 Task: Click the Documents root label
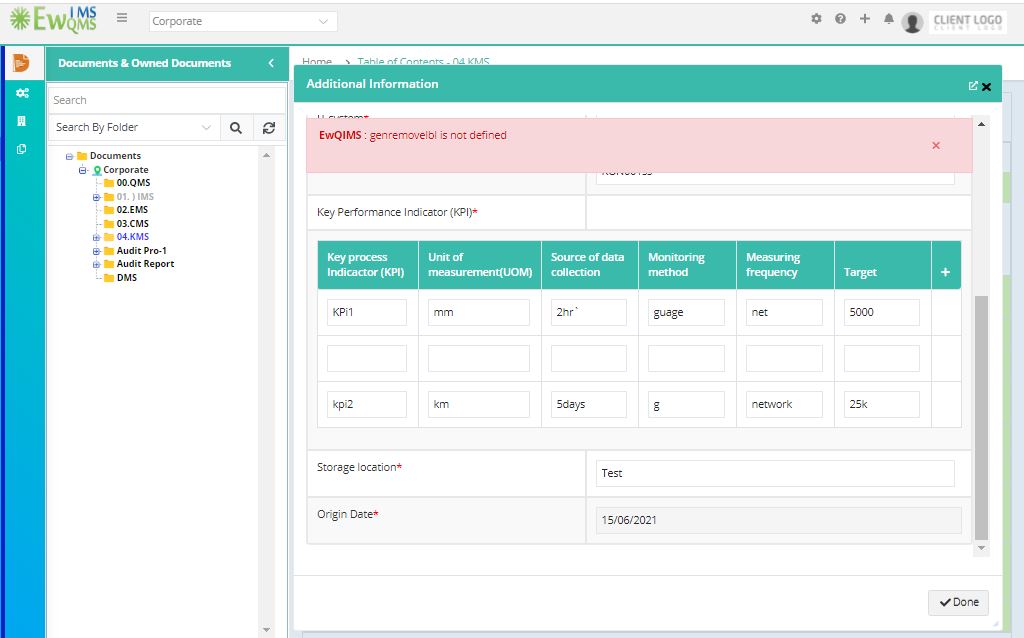[x=116, y=156]
